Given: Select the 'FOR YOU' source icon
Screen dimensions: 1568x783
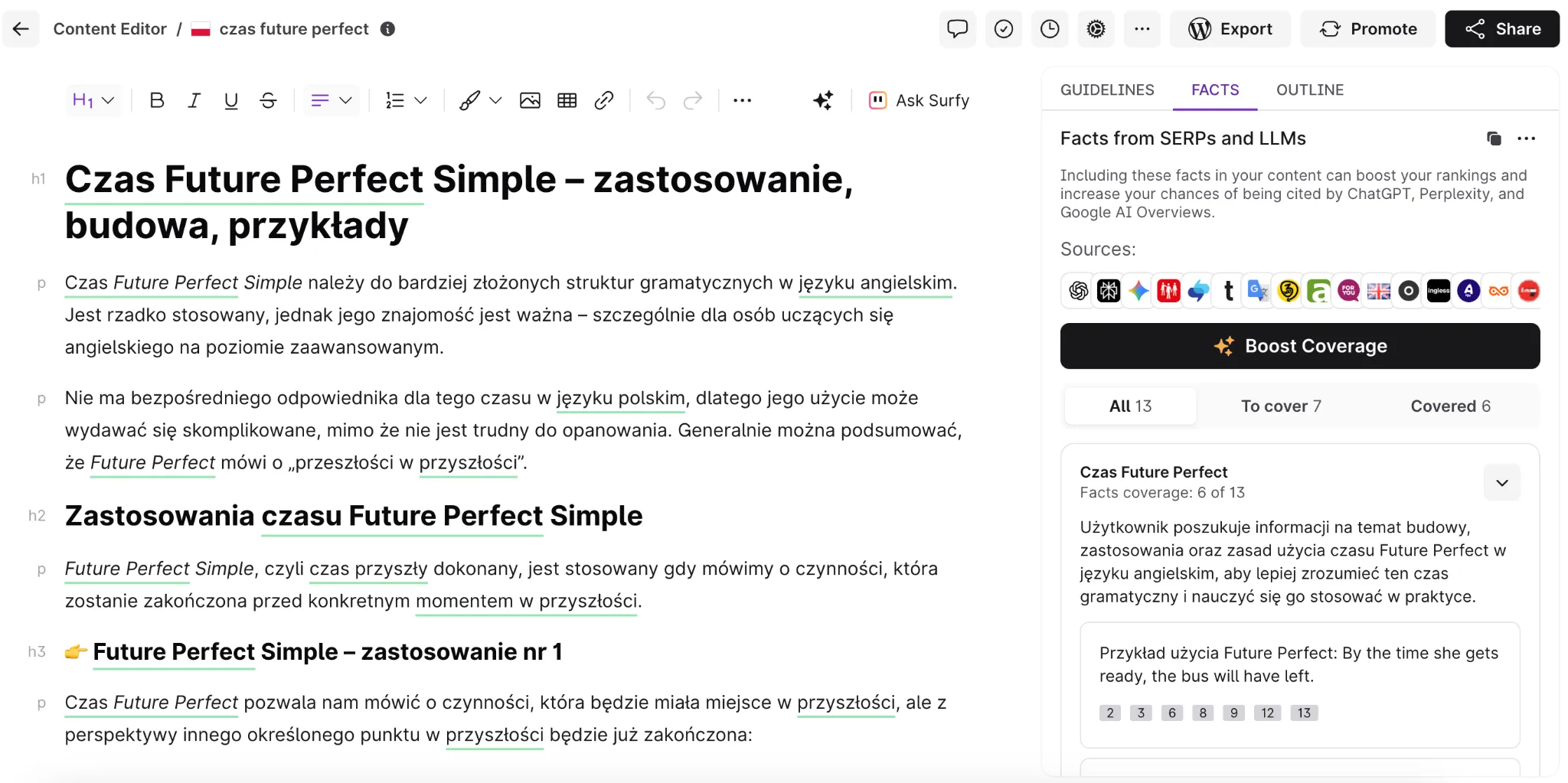Looking at the screenshot, I should [x=1348, y=291].
